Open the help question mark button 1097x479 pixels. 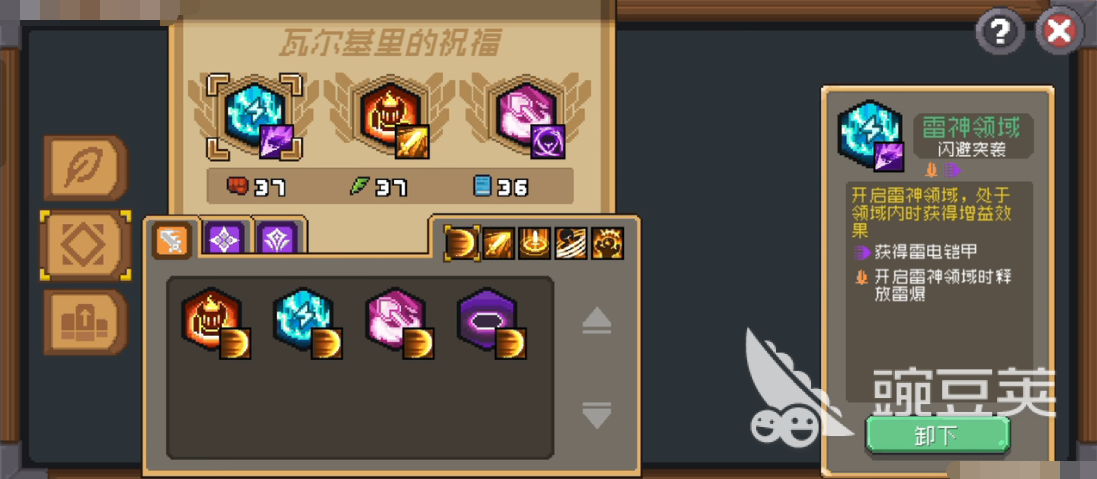[x=1000, y=31]
